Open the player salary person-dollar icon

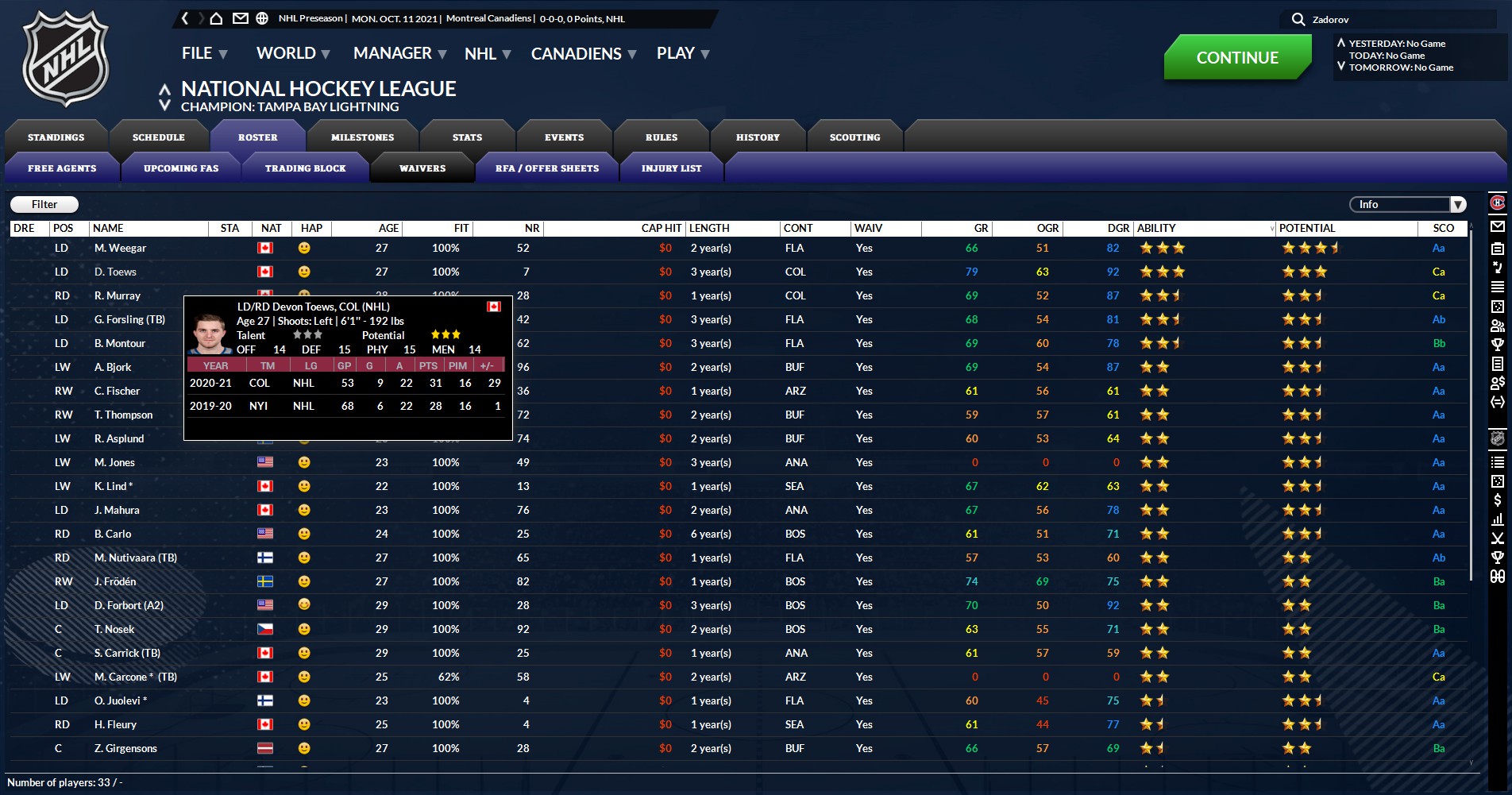tap(1498, 383)
